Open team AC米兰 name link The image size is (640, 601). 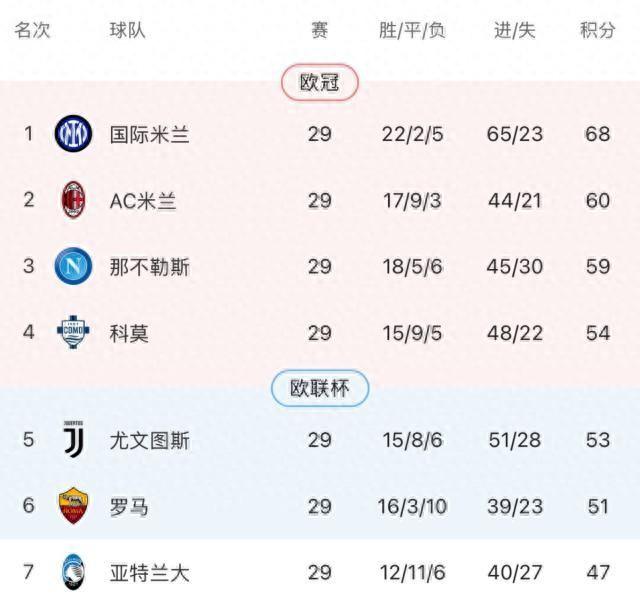click(143, 201)
